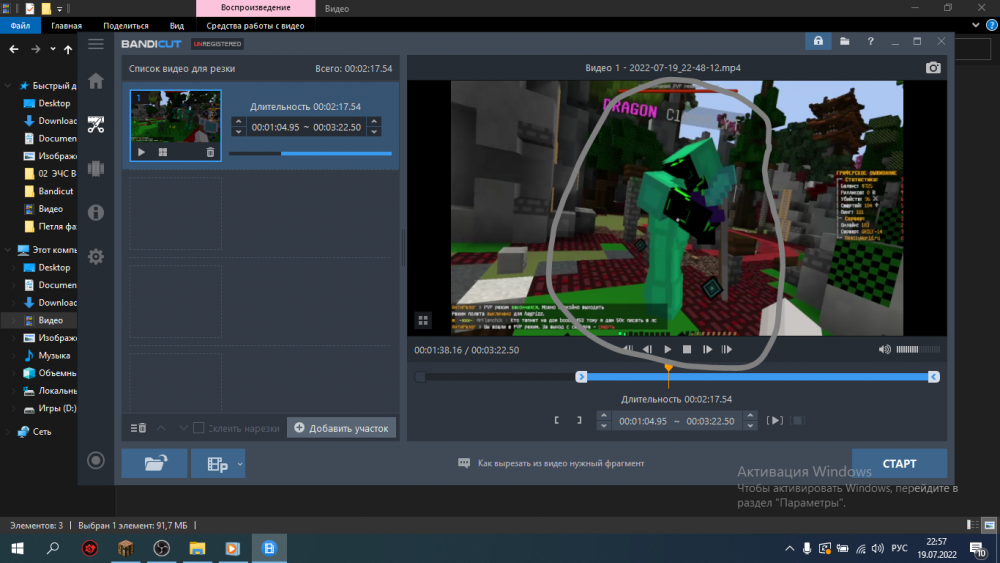Open Вид ribbon tab
The image size is (1000, 563).
[177, 26]
